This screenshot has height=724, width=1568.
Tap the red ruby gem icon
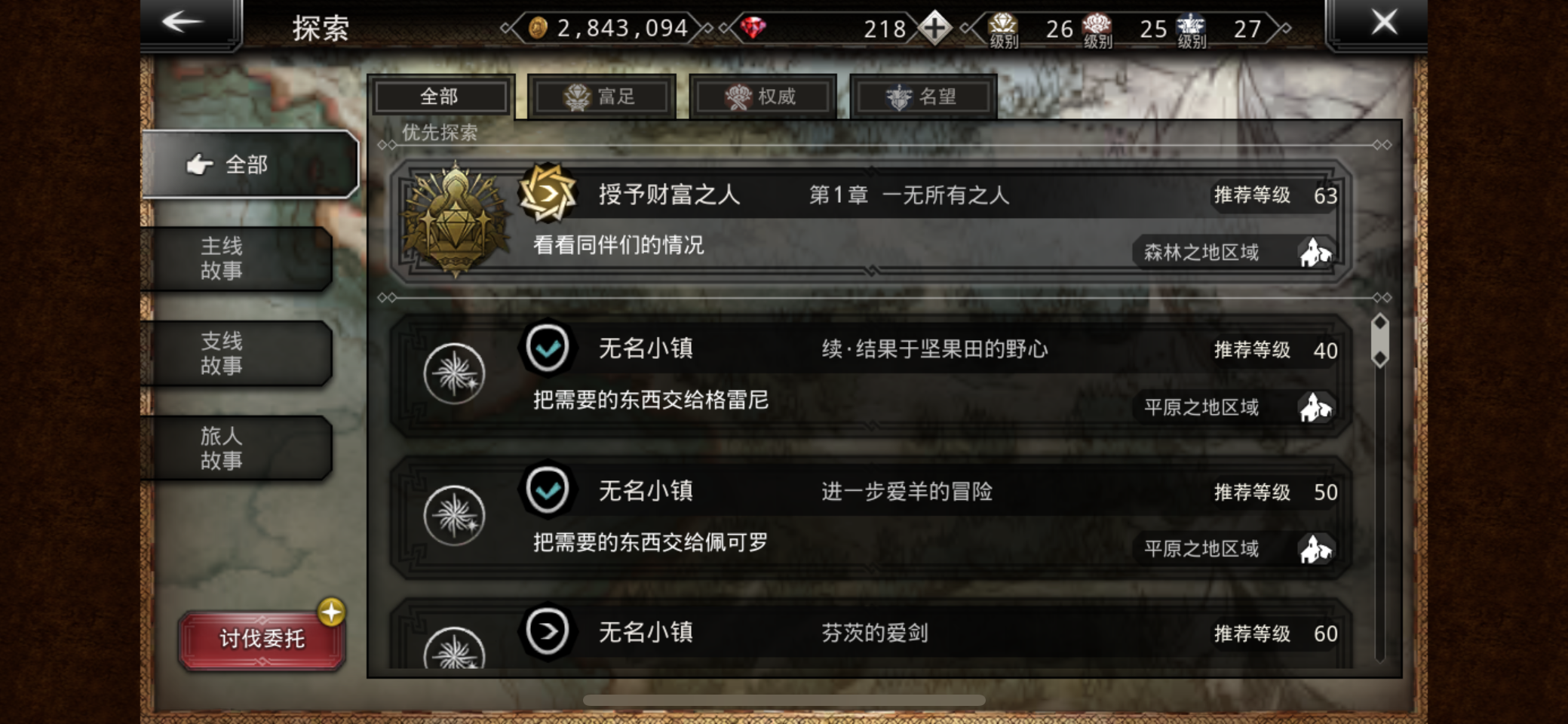(753, 29)
